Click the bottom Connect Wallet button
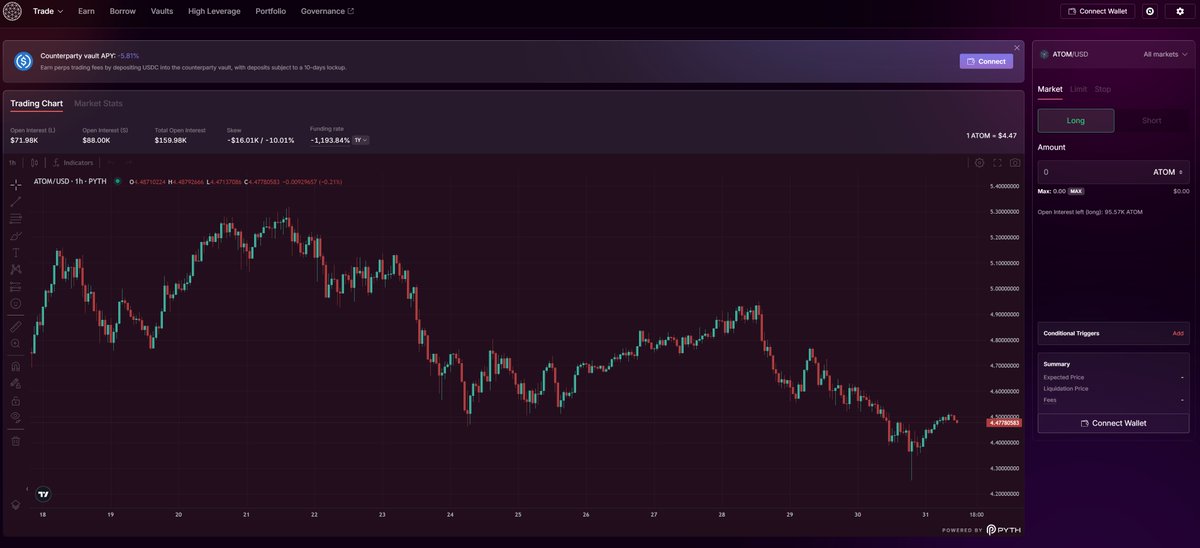Viewport: 1200px width, 548px height. click(x=1113, y=423)
